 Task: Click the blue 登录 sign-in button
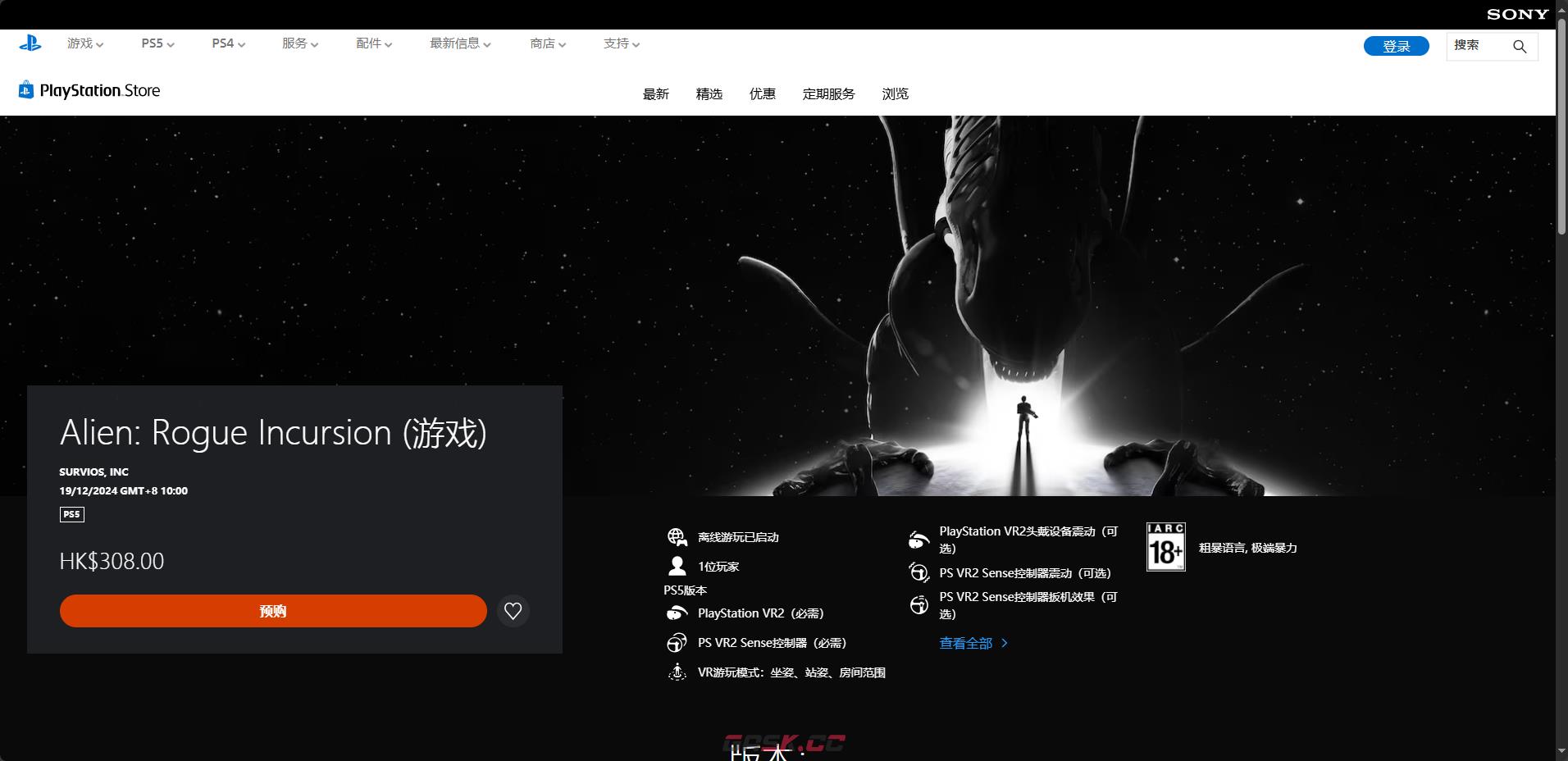point(1396,47)
